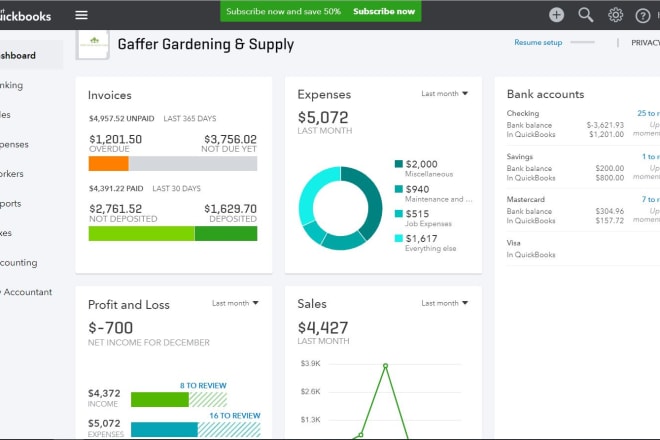Click the Savings 1 to review link

[651, 157]
